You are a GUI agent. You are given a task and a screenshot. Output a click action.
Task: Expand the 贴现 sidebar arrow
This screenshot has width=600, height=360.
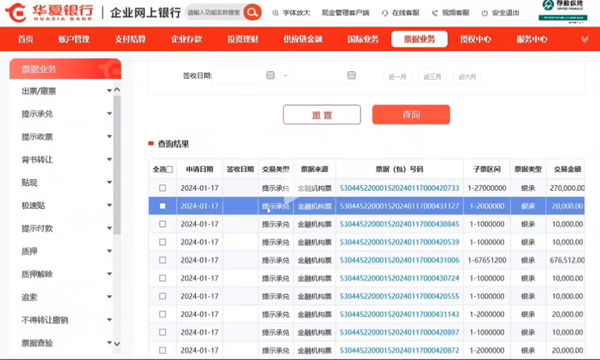point(109,182)
